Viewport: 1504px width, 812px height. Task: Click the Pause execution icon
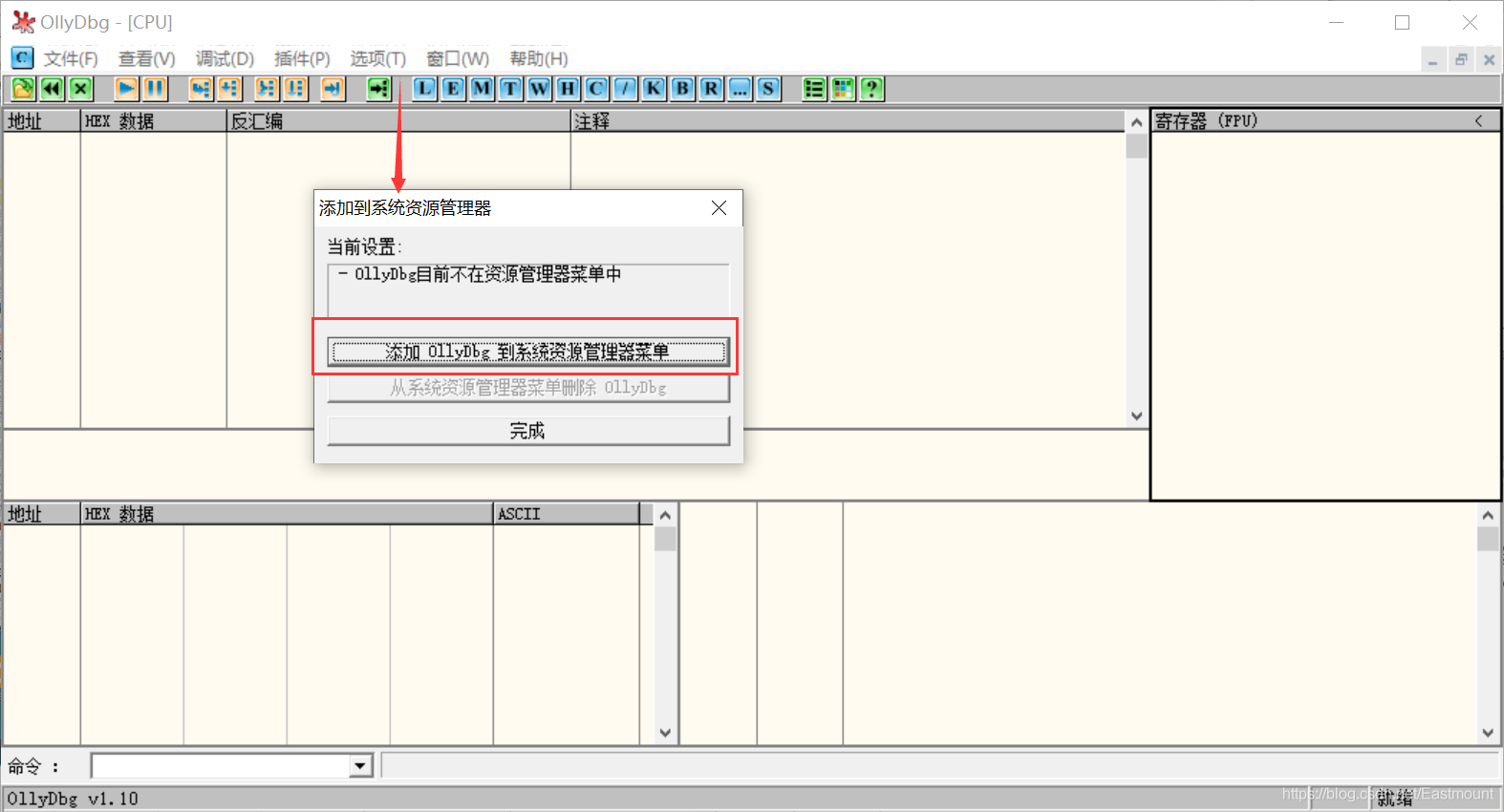[x=155, y=89]
